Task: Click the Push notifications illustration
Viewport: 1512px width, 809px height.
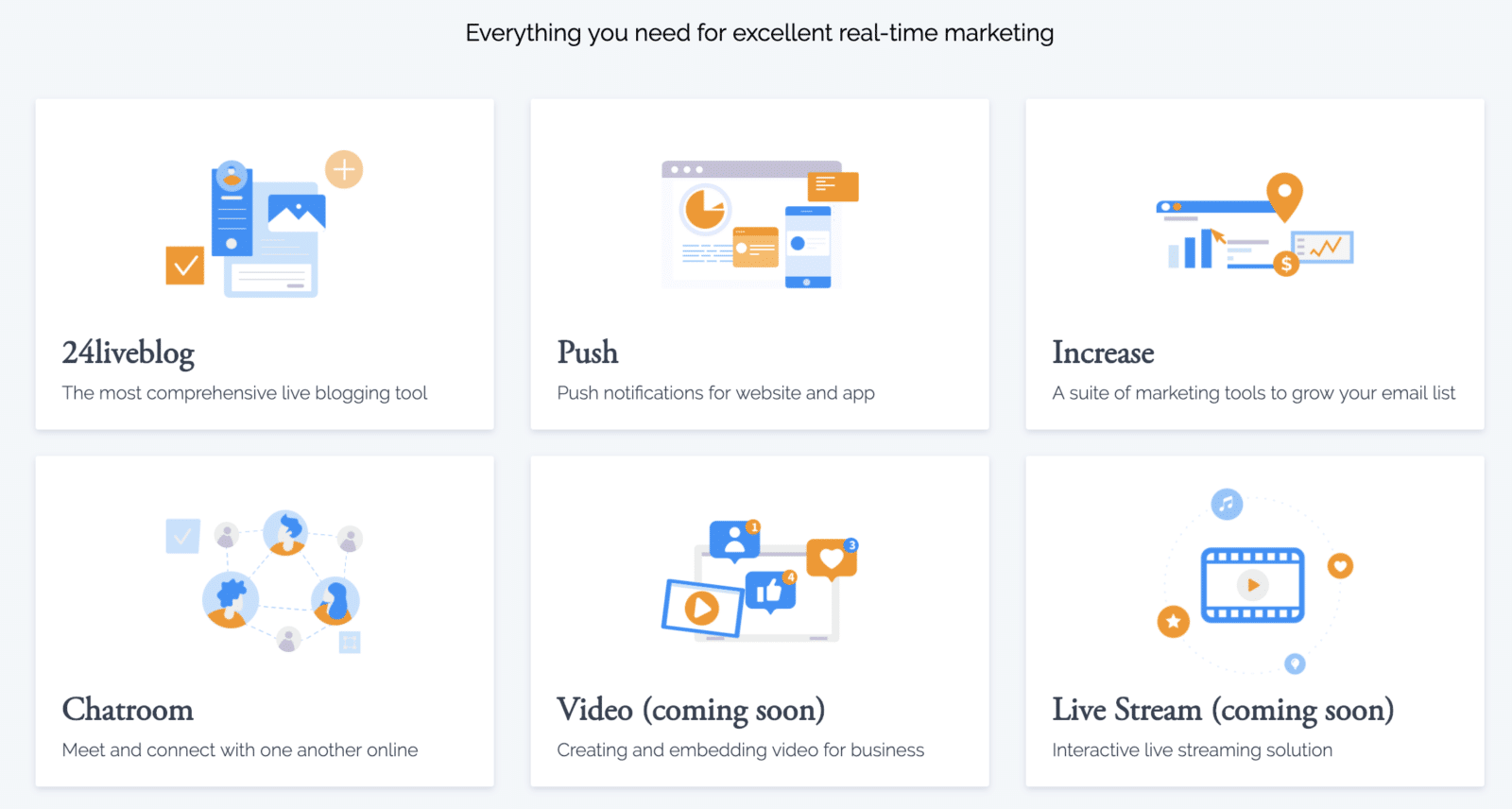Action: 760,225
